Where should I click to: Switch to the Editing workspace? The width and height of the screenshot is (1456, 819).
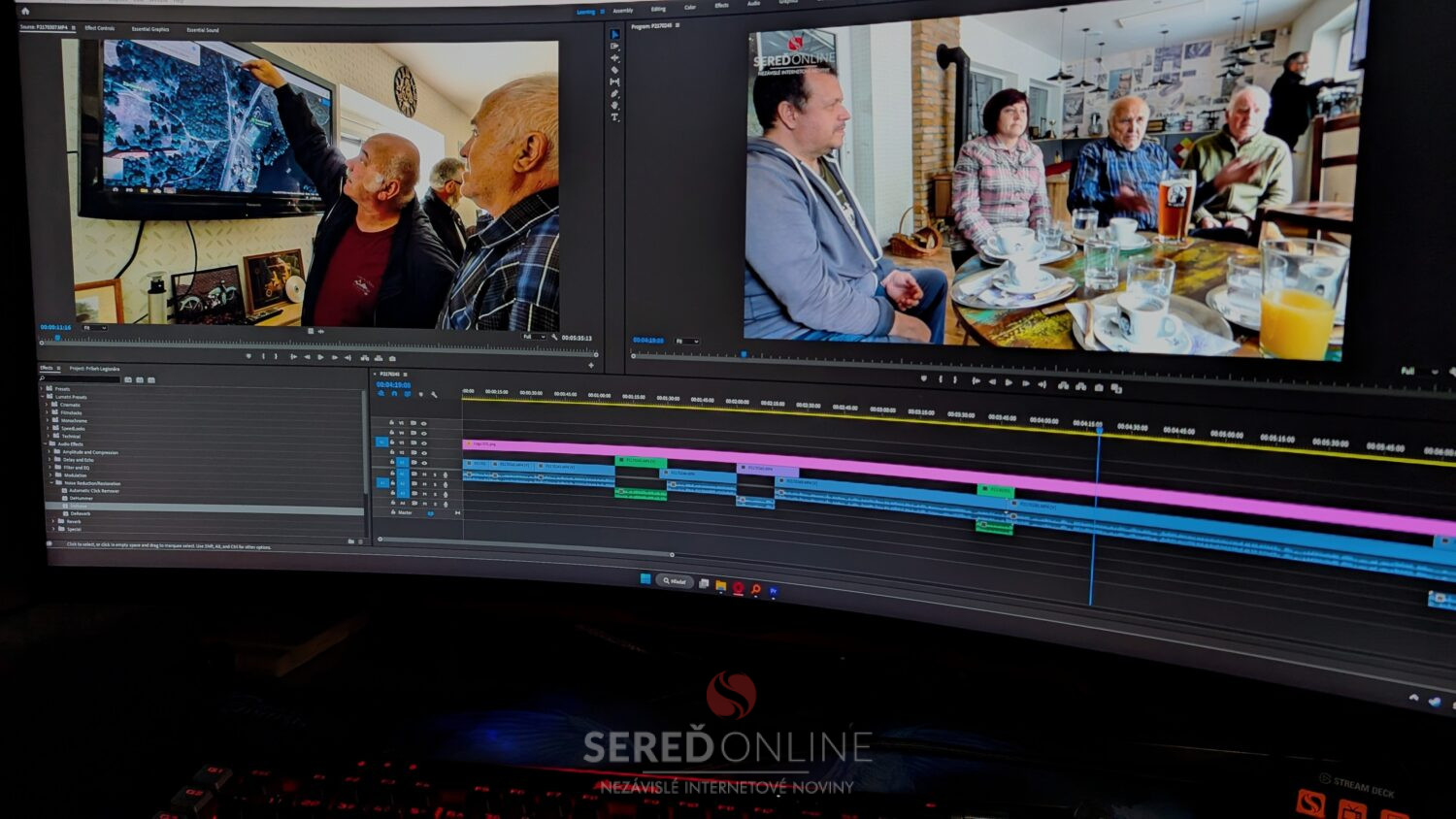click(658, 9)
